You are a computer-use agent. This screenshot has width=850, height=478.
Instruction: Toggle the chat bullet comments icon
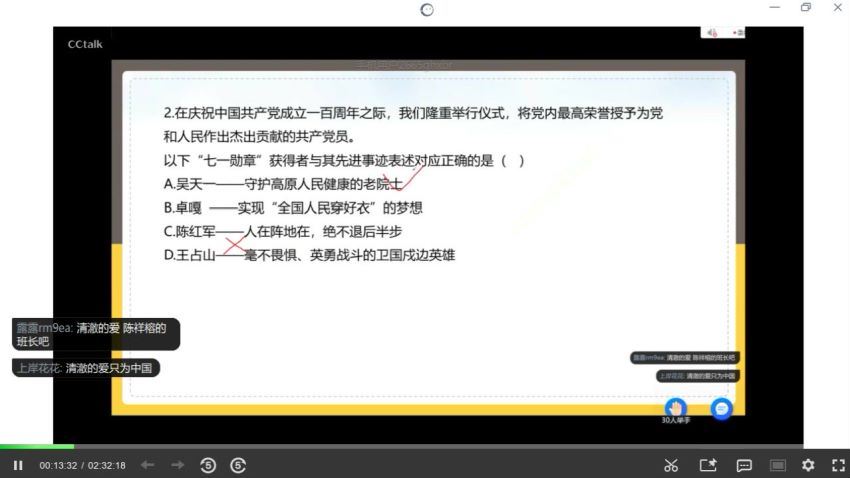tap(744, 465)
